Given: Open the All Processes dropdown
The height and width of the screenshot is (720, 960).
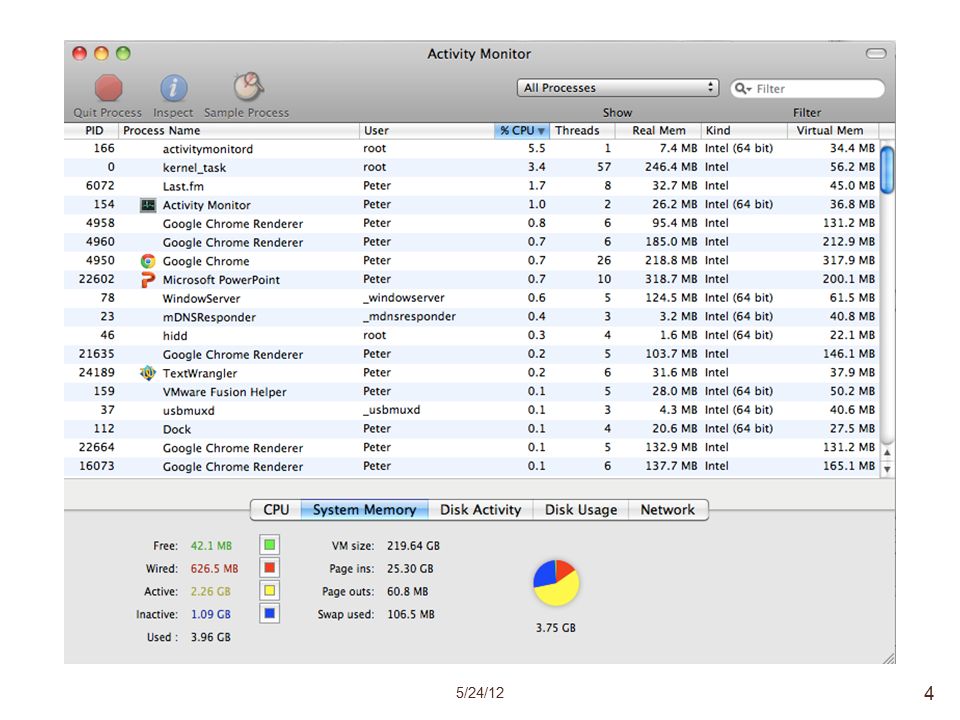Looking at the screenshot, I should [618, 88].
